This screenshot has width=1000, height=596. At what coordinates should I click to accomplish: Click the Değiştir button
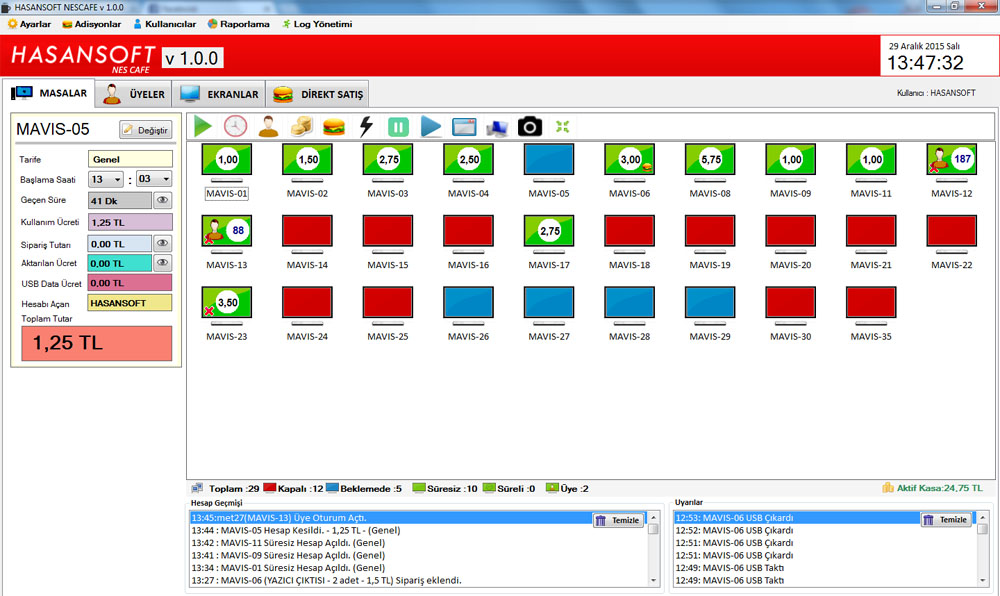point(145,130)
